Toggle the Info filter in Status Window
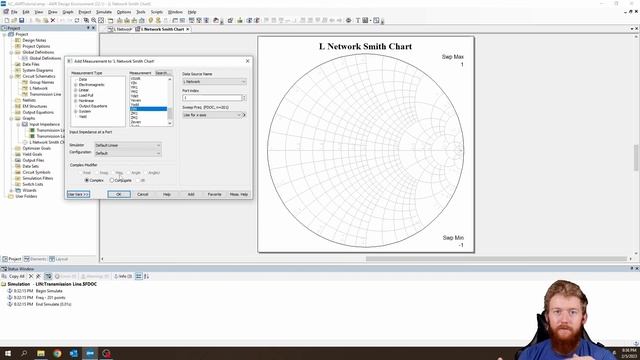This screenshot has width=640, height=360. coord(123,276)
